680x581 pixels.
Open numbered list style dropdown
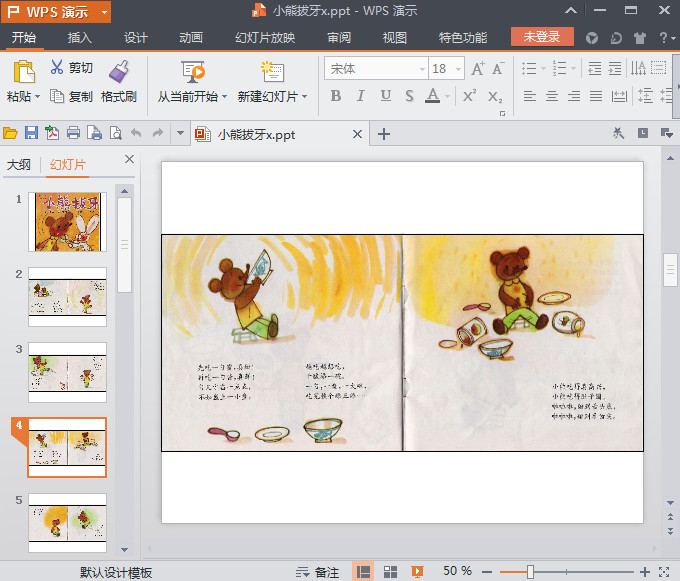[573, 69]
